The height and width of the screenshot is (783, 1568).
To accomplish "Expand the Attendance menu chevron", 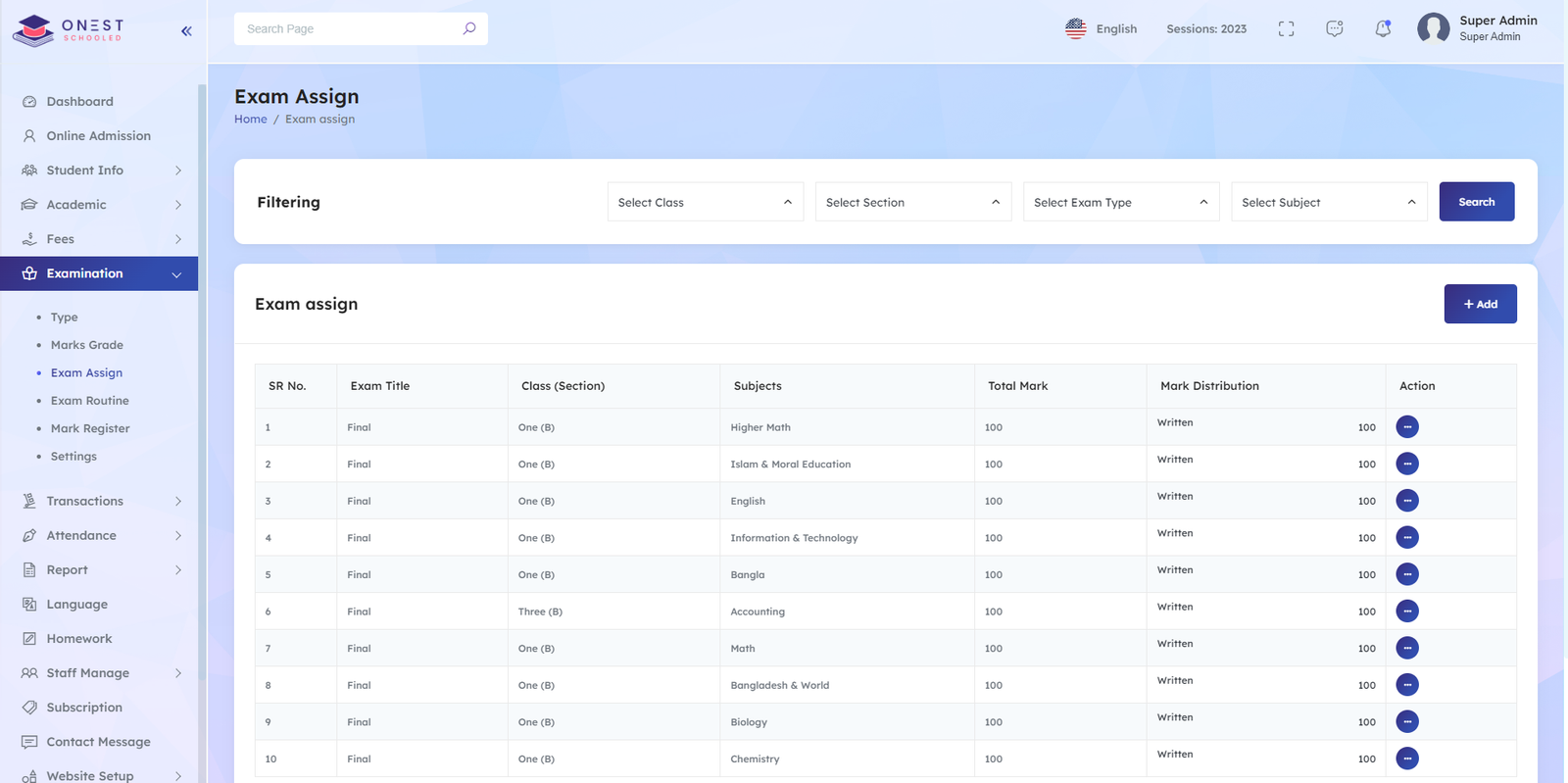I will point(178,535).
